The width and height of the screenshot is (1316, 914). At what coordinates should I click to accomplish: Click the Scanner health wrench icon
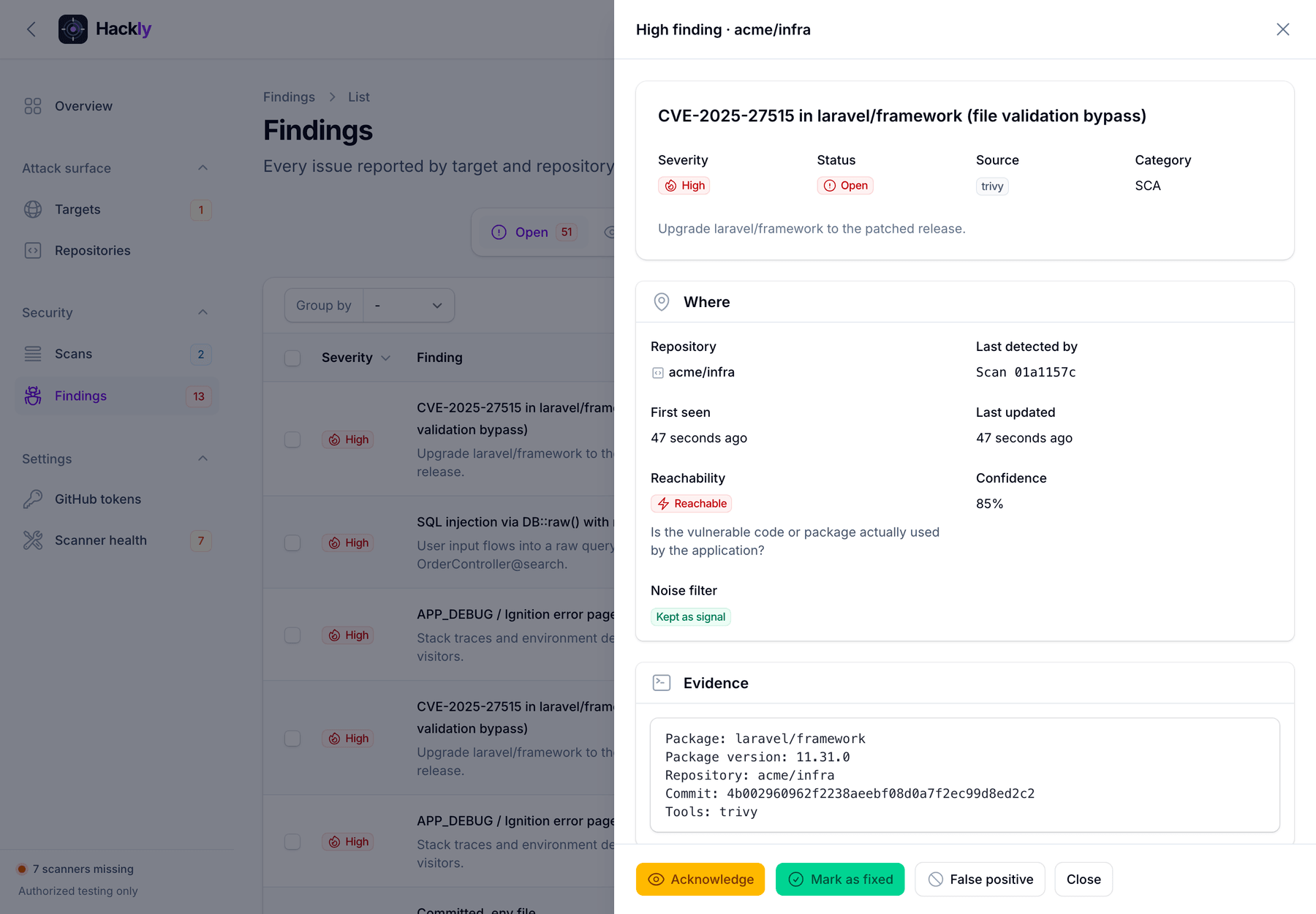[x=33, y=540]
